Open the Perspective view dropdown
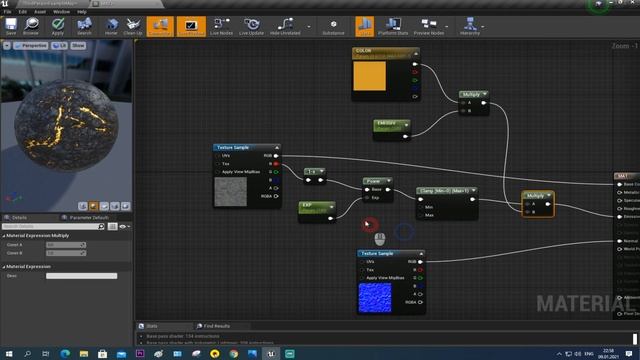 [31, 46]
